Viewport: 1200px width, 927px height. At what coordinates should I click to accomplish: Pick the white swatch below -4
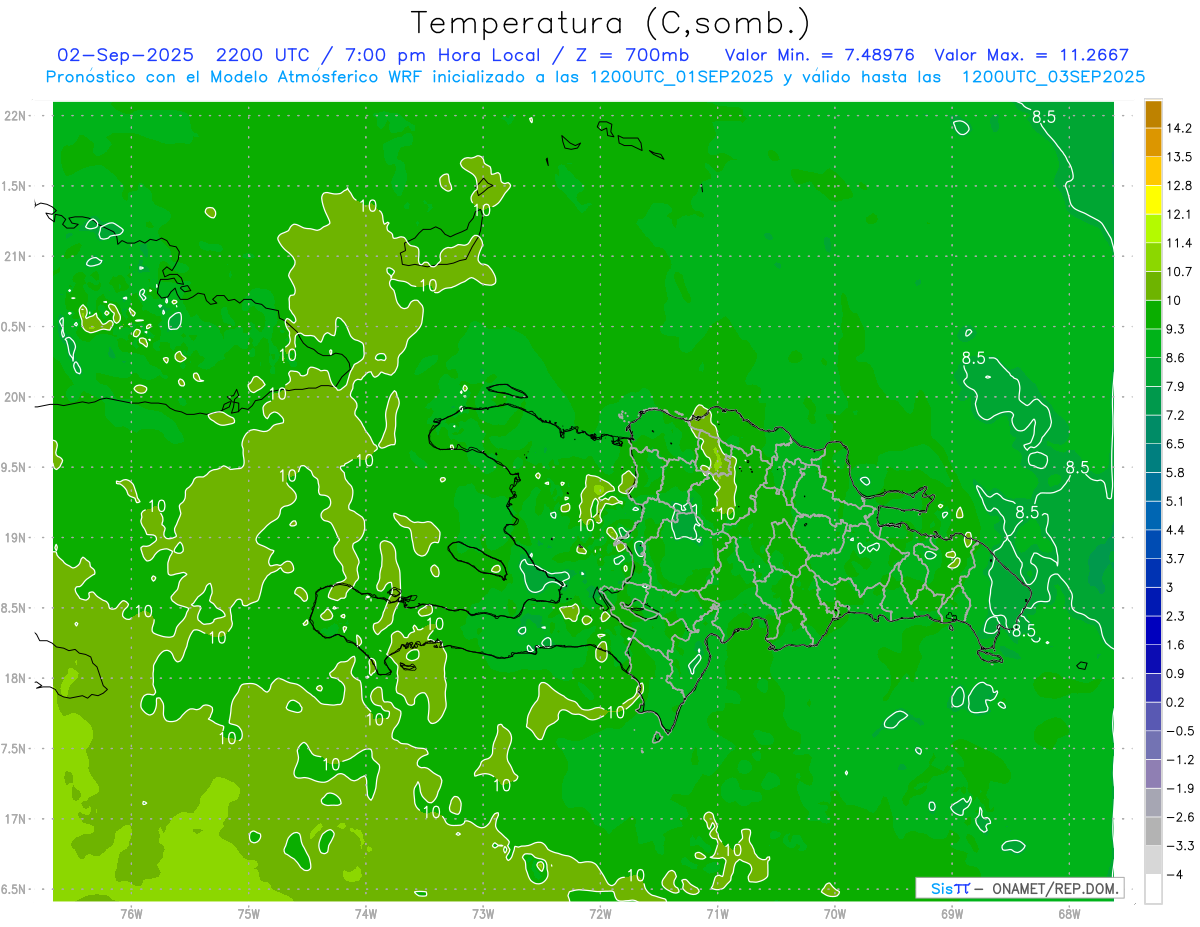tap(1153, 889)
